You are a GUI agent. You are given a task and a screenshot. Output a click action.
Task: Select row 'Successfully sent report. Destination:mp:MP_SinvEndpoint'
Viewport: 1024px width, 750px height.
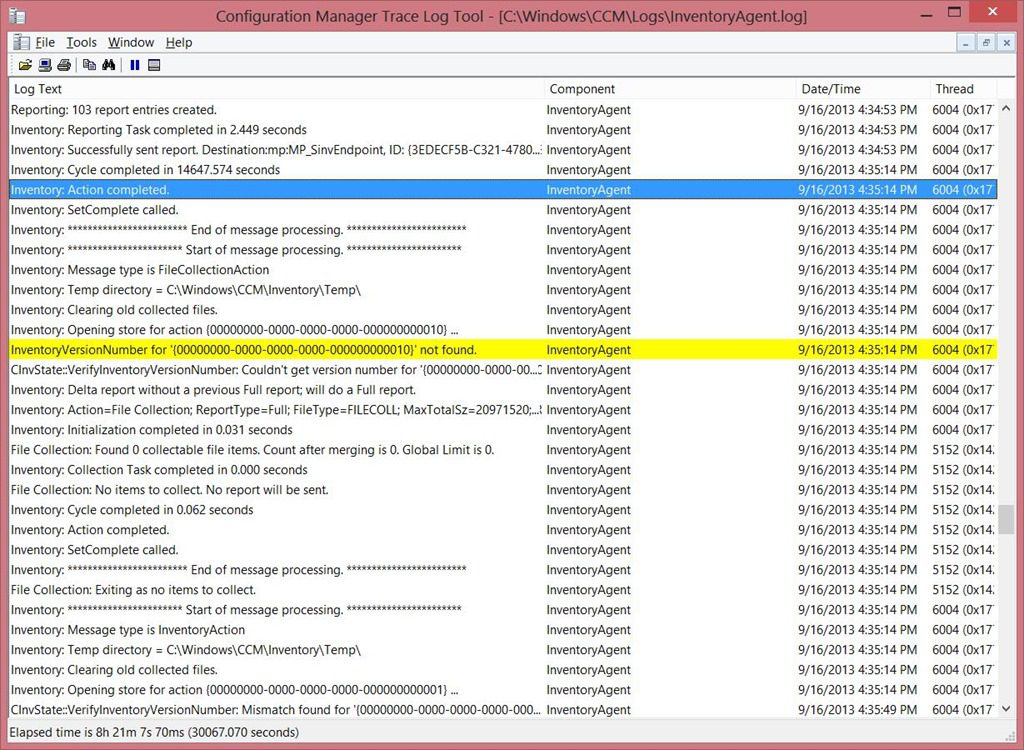[x=503, y=150]
